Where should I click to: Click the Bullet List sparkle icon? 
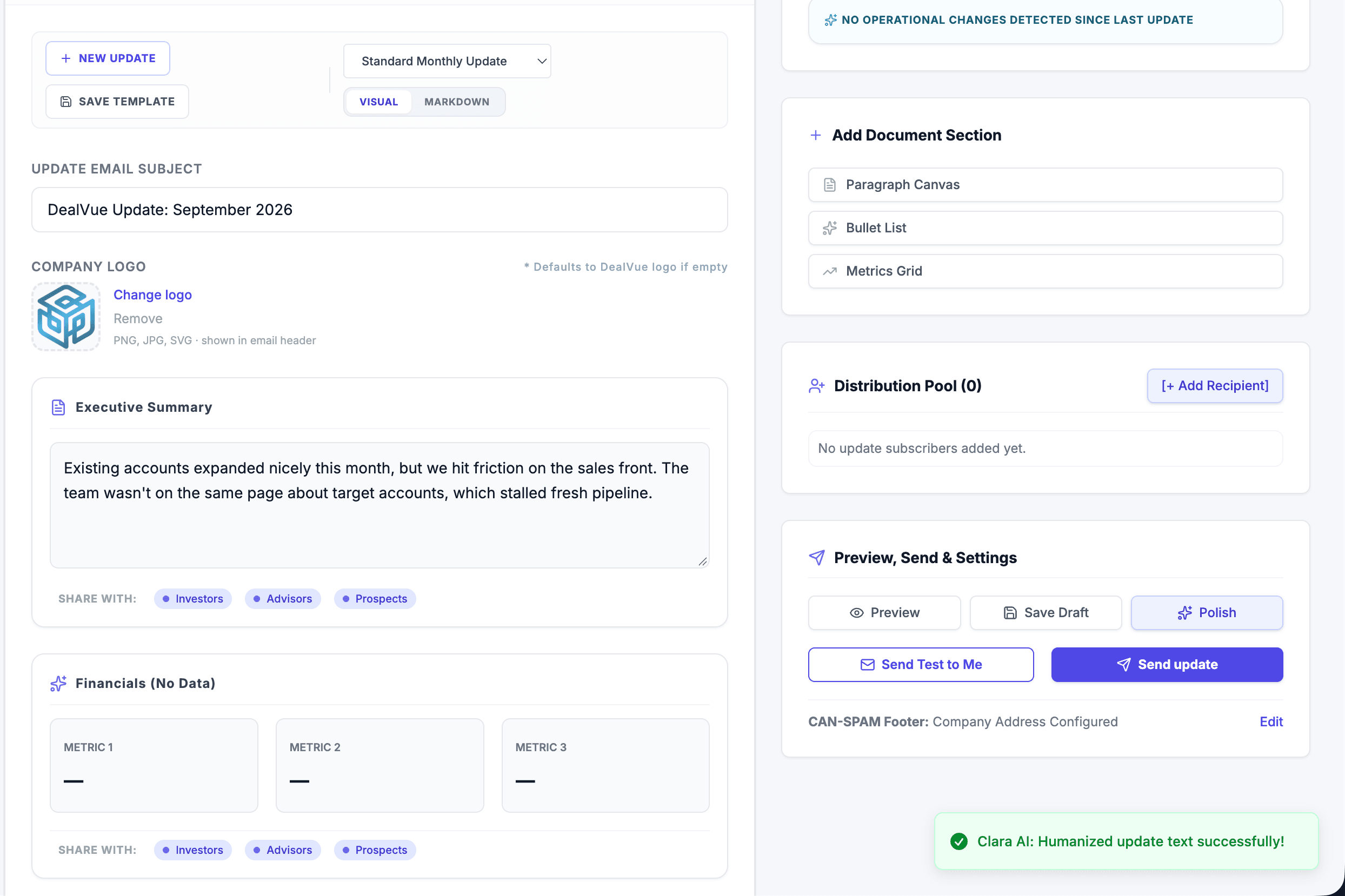[x=829, y=228]
